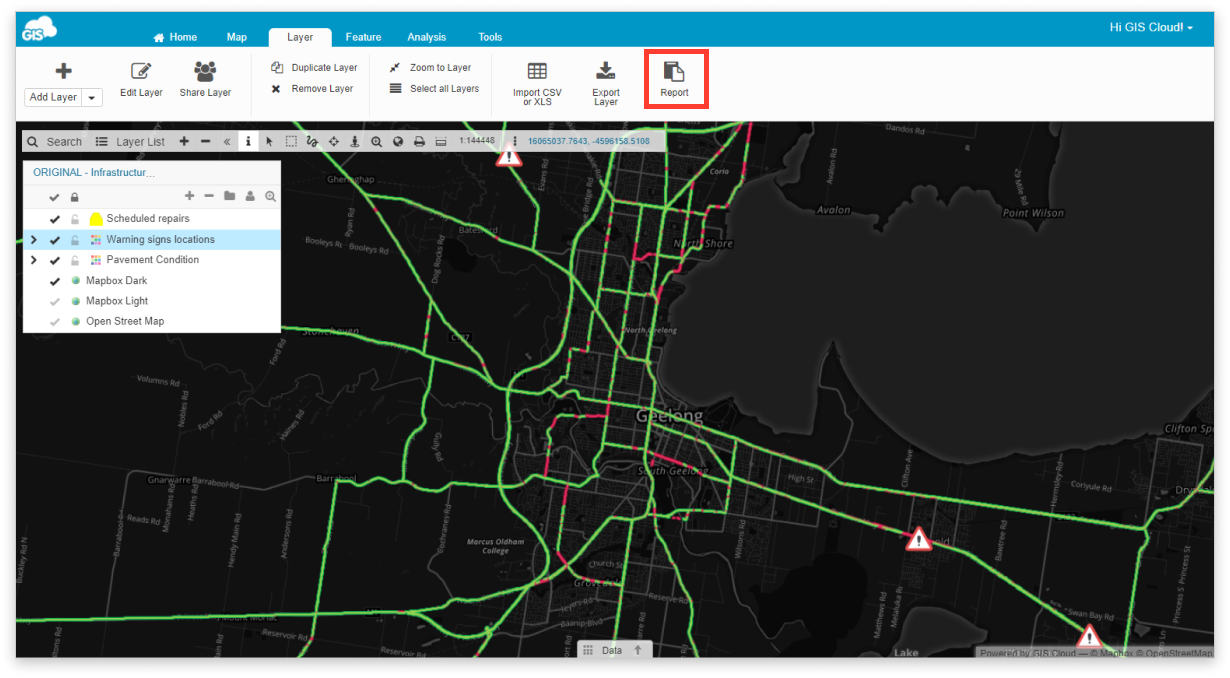Click the globe icon on the map toolbar

pos(397,141)
